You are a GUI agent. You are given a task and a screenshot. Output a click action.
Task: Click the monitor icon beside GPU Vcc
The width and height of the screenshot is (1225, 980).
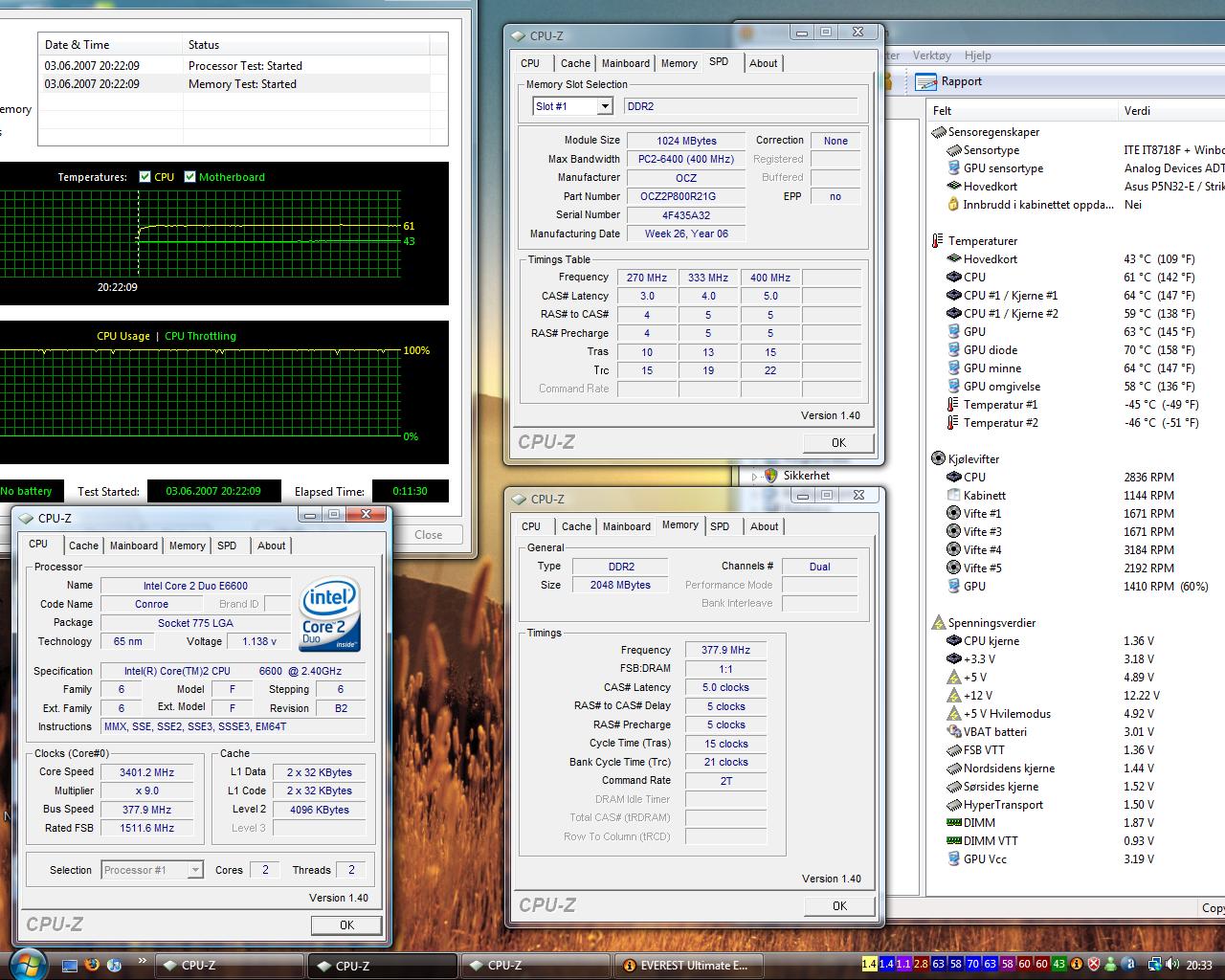click(953, 859)
